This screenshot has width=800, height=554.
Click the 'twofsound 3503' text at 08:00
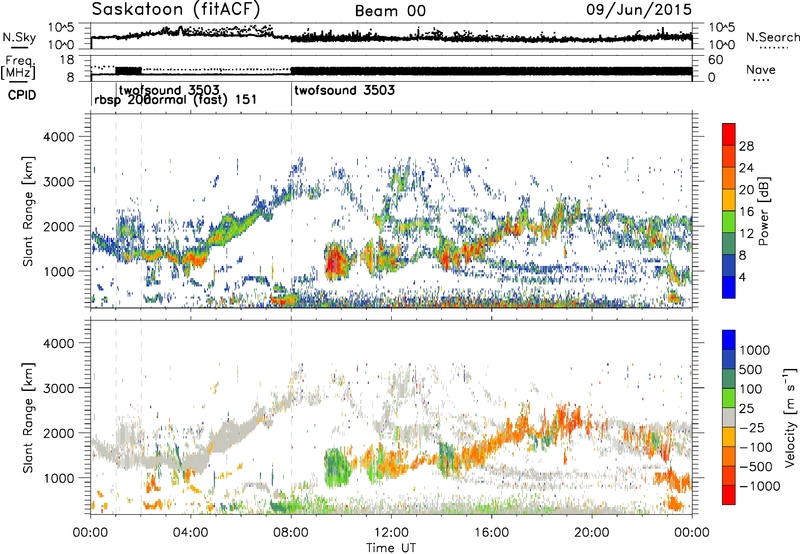pyautogui.click(x=344, y=90)
